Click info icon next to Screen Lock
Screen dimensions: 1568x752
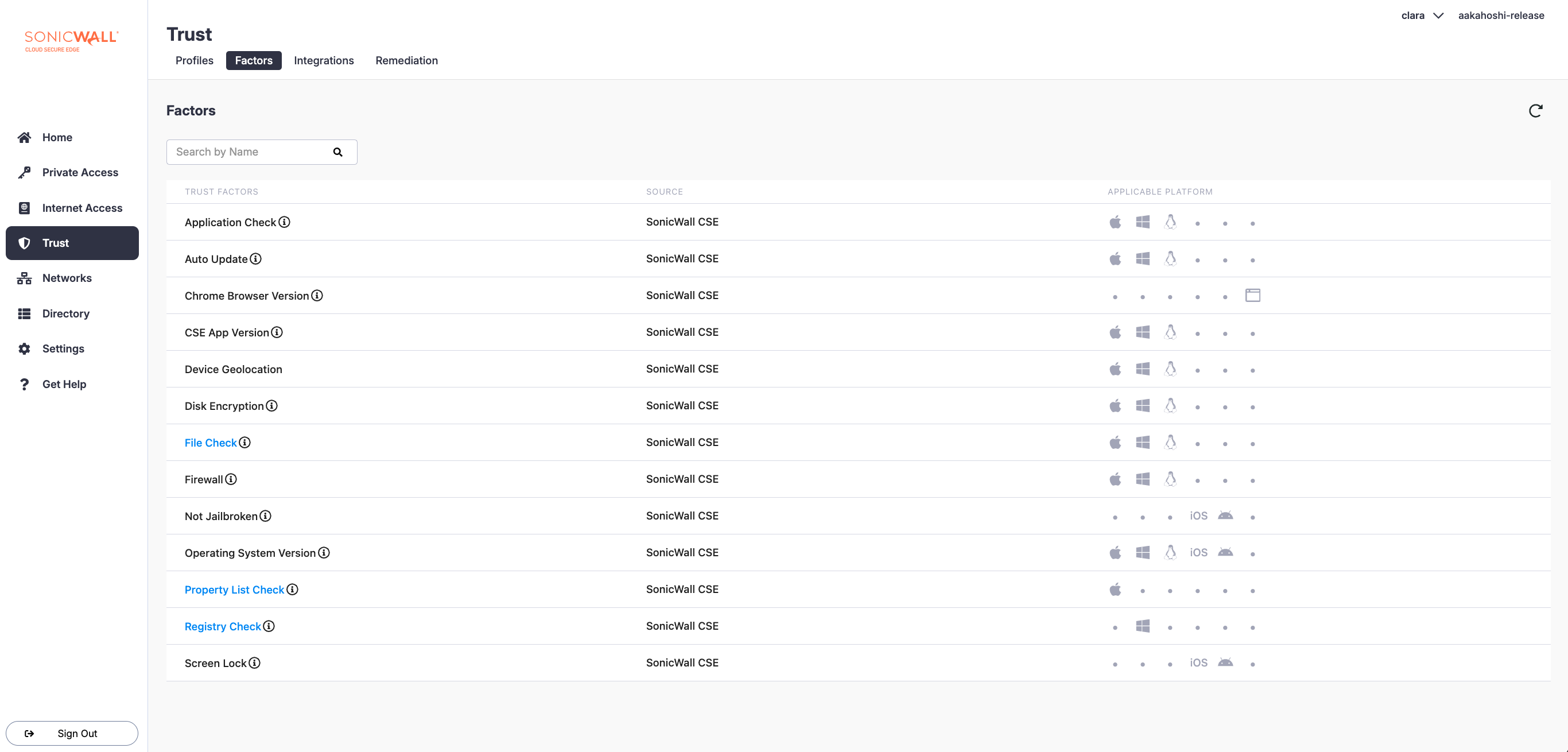254,662
